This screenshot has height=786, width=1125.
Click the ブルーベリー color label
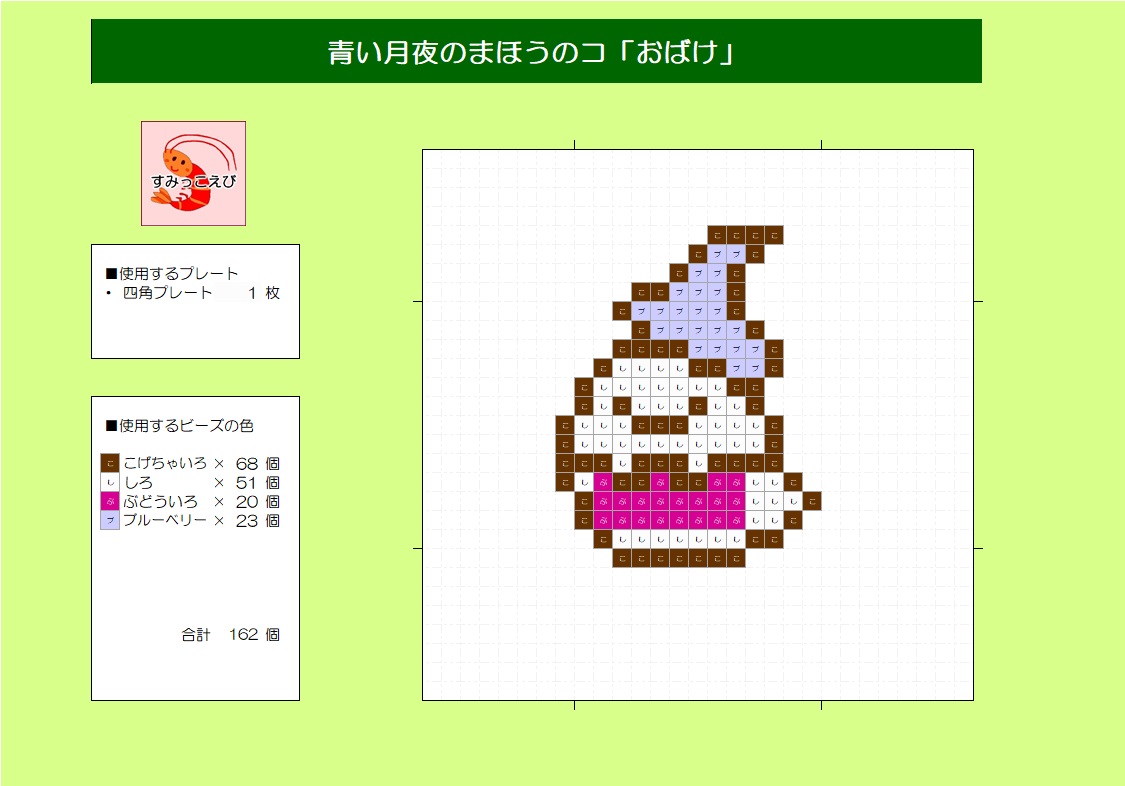click(165, 521)
